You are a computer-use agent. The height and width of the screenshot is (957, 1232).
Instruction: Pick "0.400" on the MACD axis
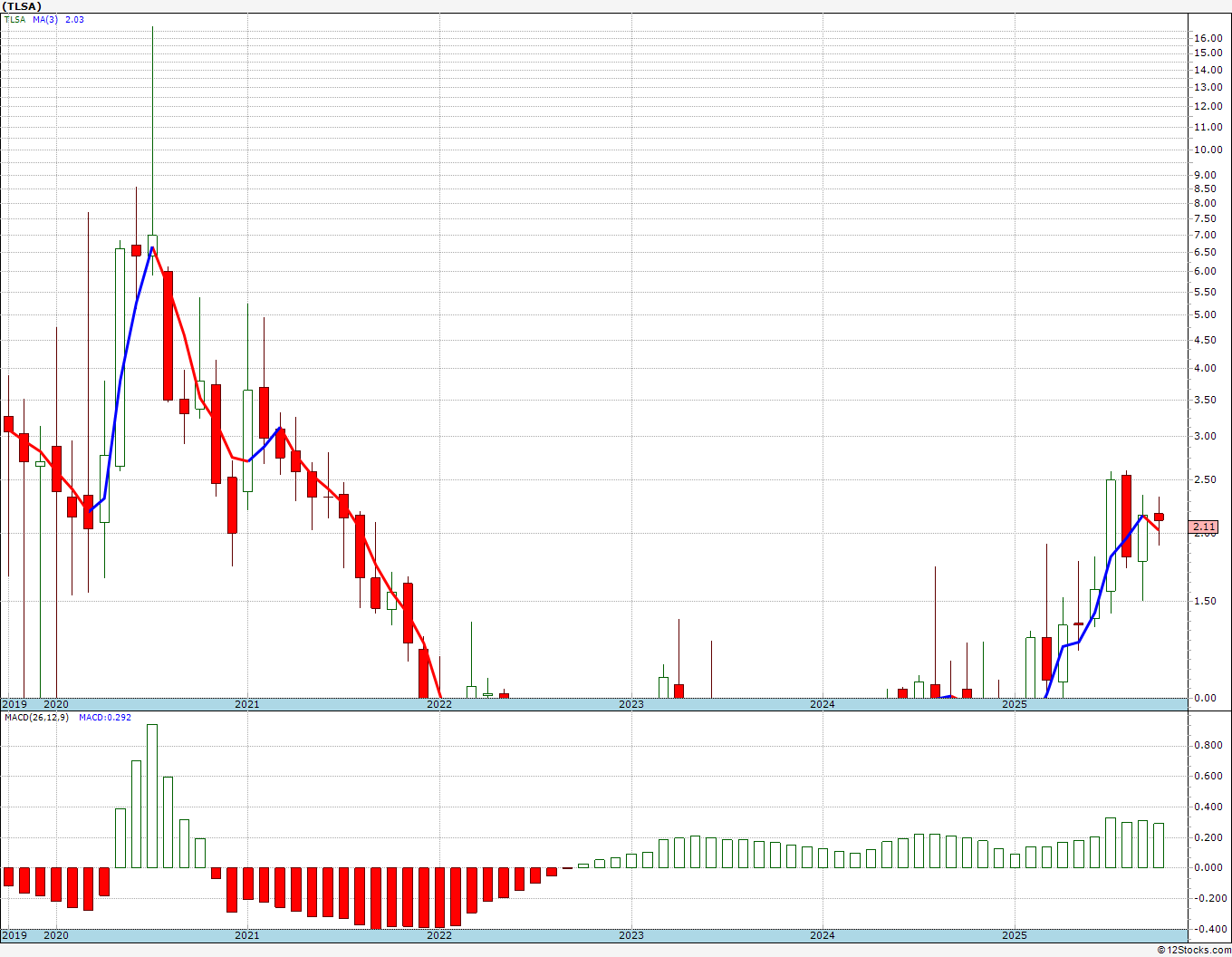[1208, 807]
